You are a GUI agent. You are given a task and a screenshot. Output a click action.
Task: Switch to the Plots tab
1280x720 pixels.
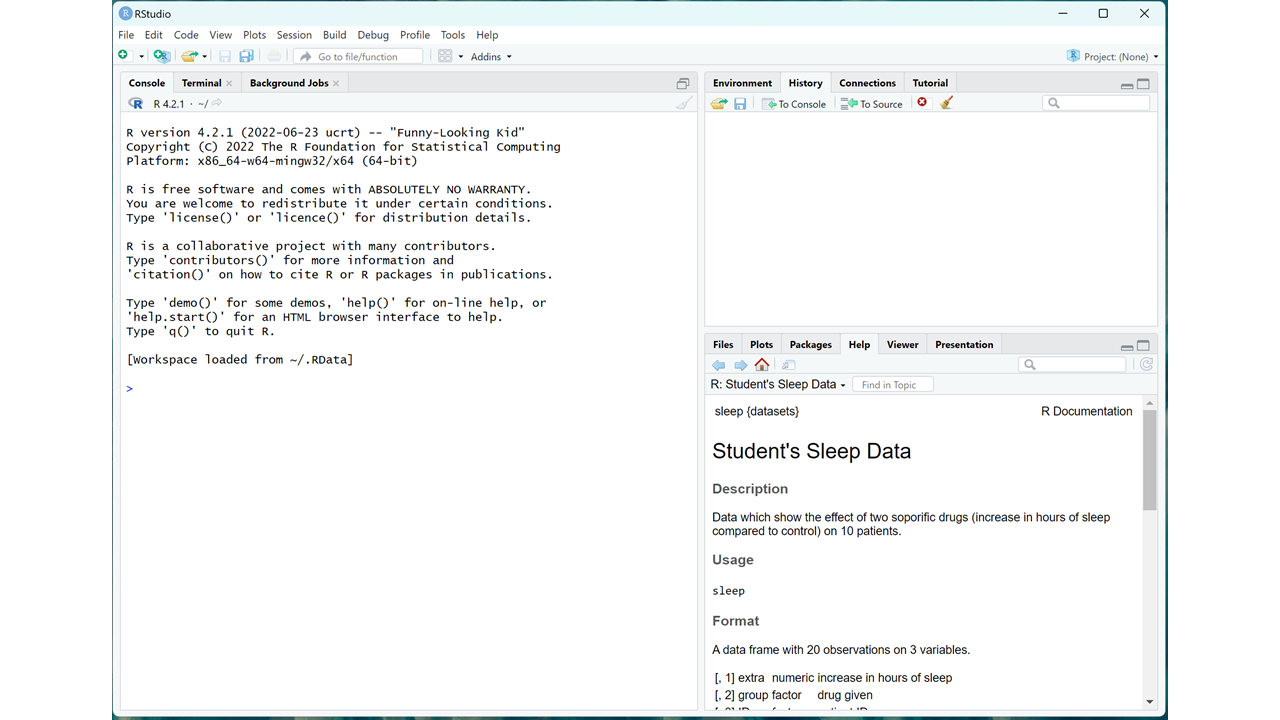761,344
